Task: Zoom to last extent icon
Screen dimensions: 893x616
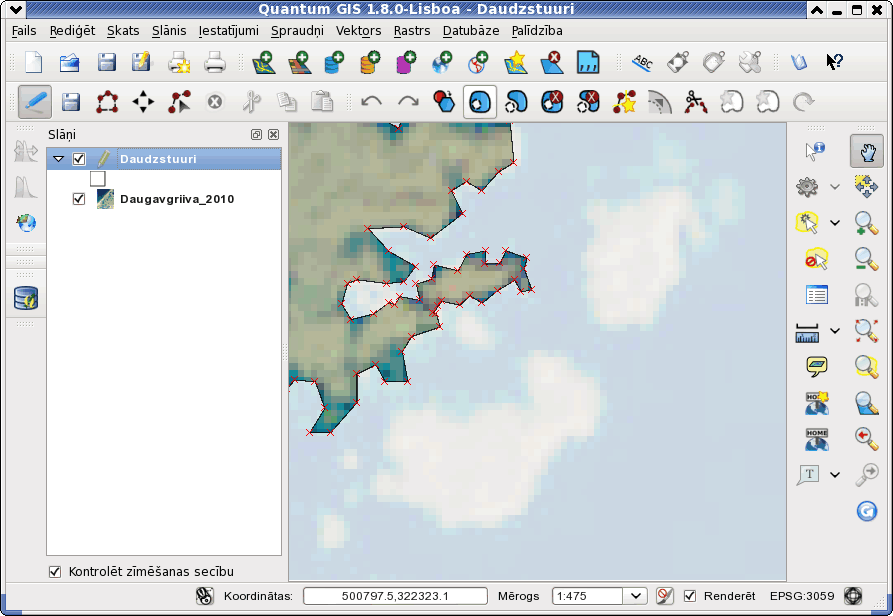Action: [866, 438]
